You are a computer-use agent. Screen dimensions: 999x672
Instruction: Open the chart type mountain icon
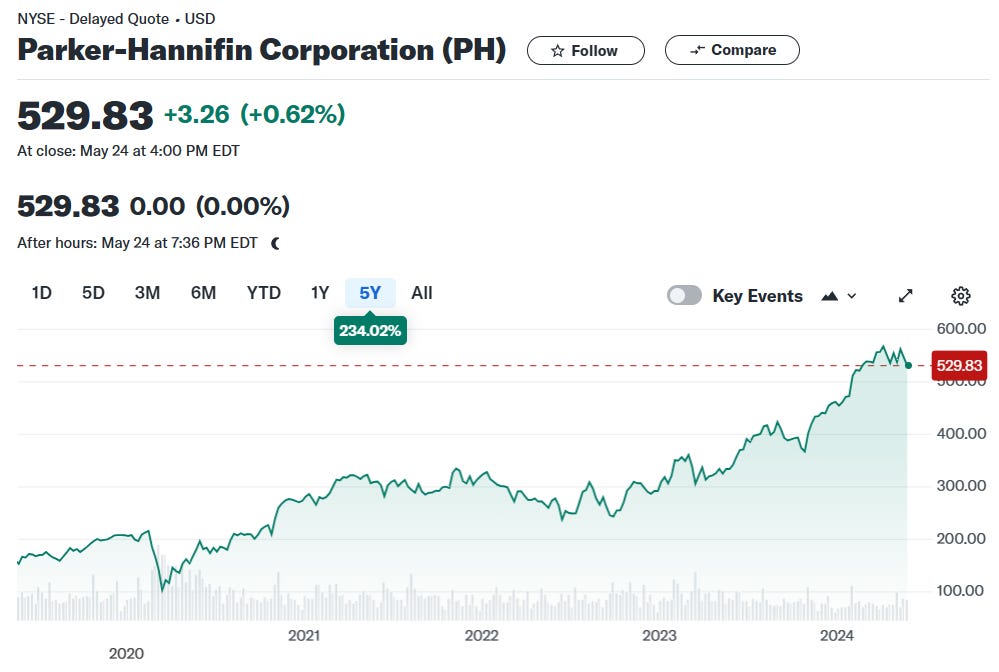coord(830,296)
